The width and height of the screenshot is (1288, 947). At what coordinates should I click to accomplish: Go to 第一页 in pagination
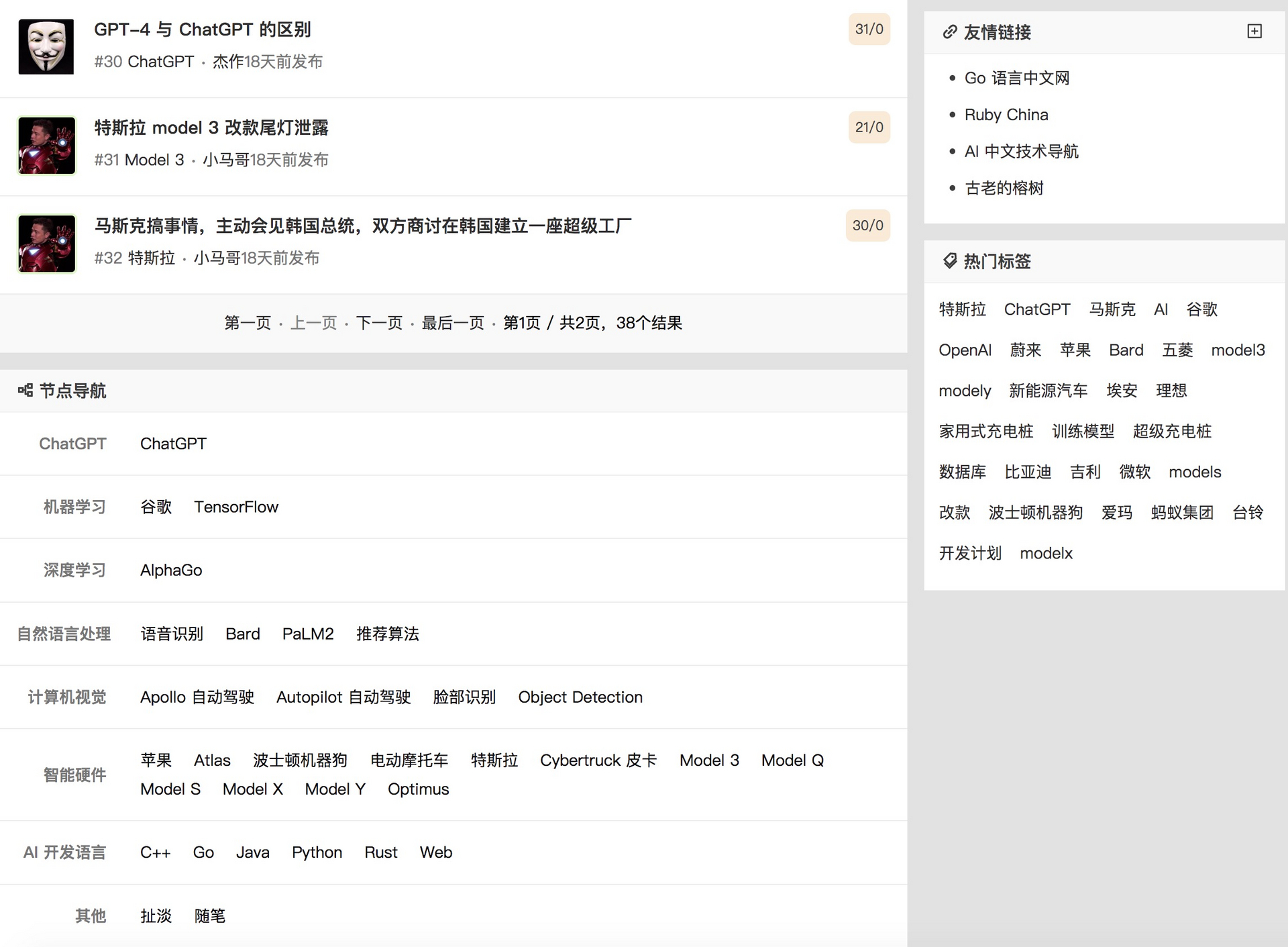coord(248,323)
